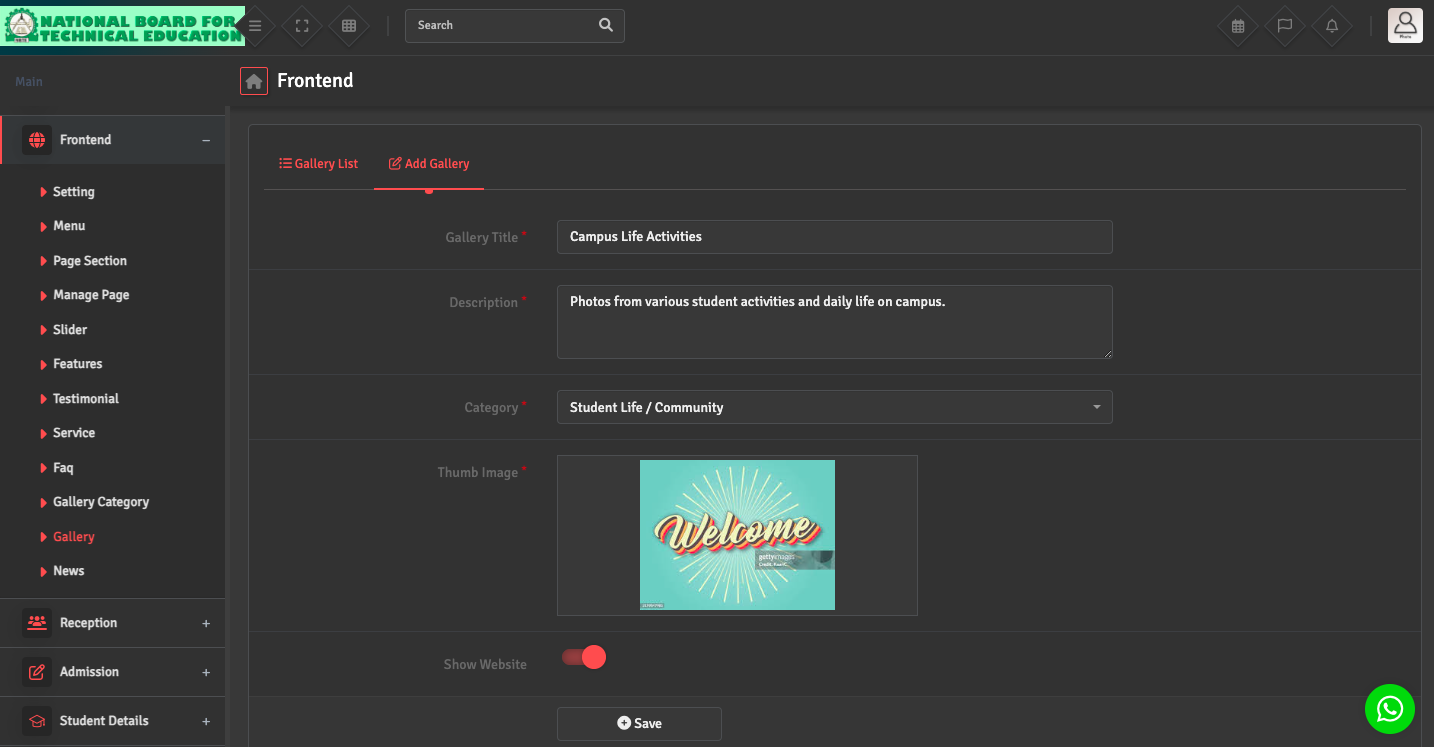Click the hamburger menu icon in header
Image resolution: width=1434 pixels, height=747 pixels.
pyautogui.click(x=255, y=26)
